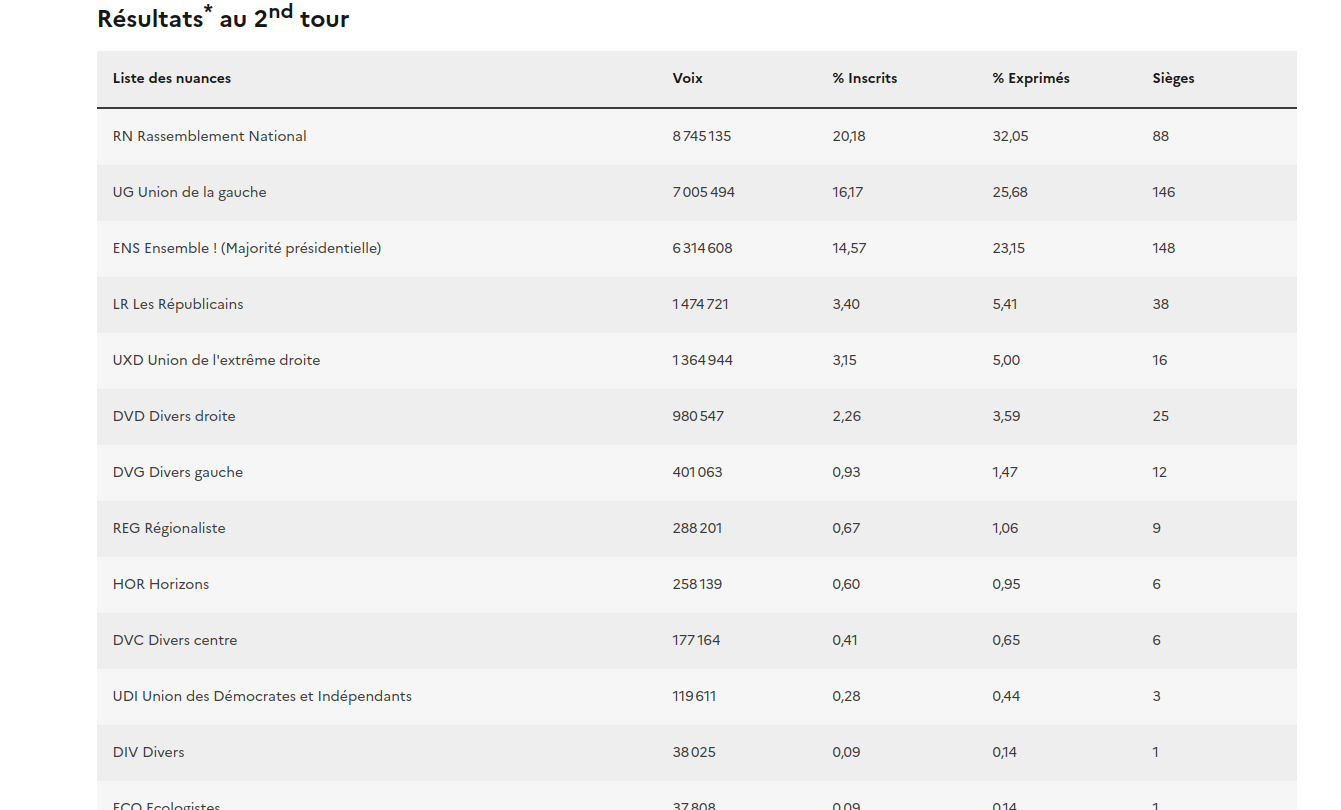Select the 148 seats value for Ensemble

1163,248
